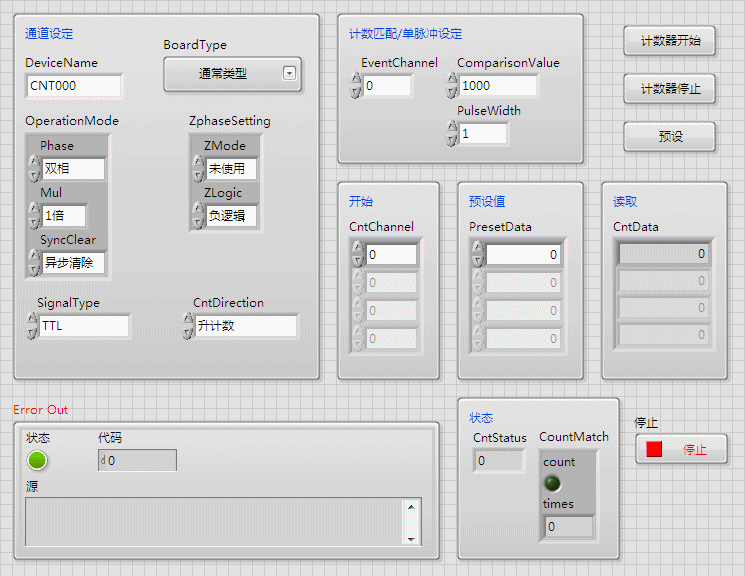
Task: Click the Mul 1倍 stepper arrows
Action: (35, 216)
